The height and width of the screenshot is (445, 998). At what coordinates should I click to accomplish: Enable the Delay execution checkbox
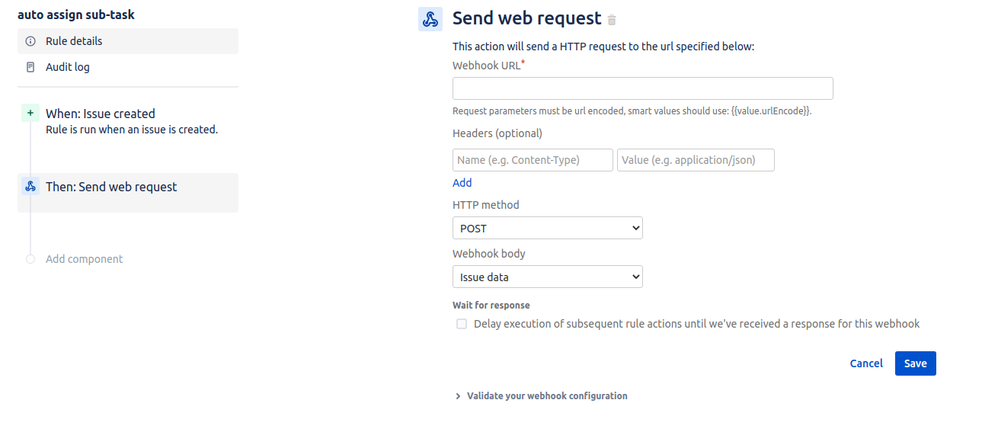pos(461,324)
